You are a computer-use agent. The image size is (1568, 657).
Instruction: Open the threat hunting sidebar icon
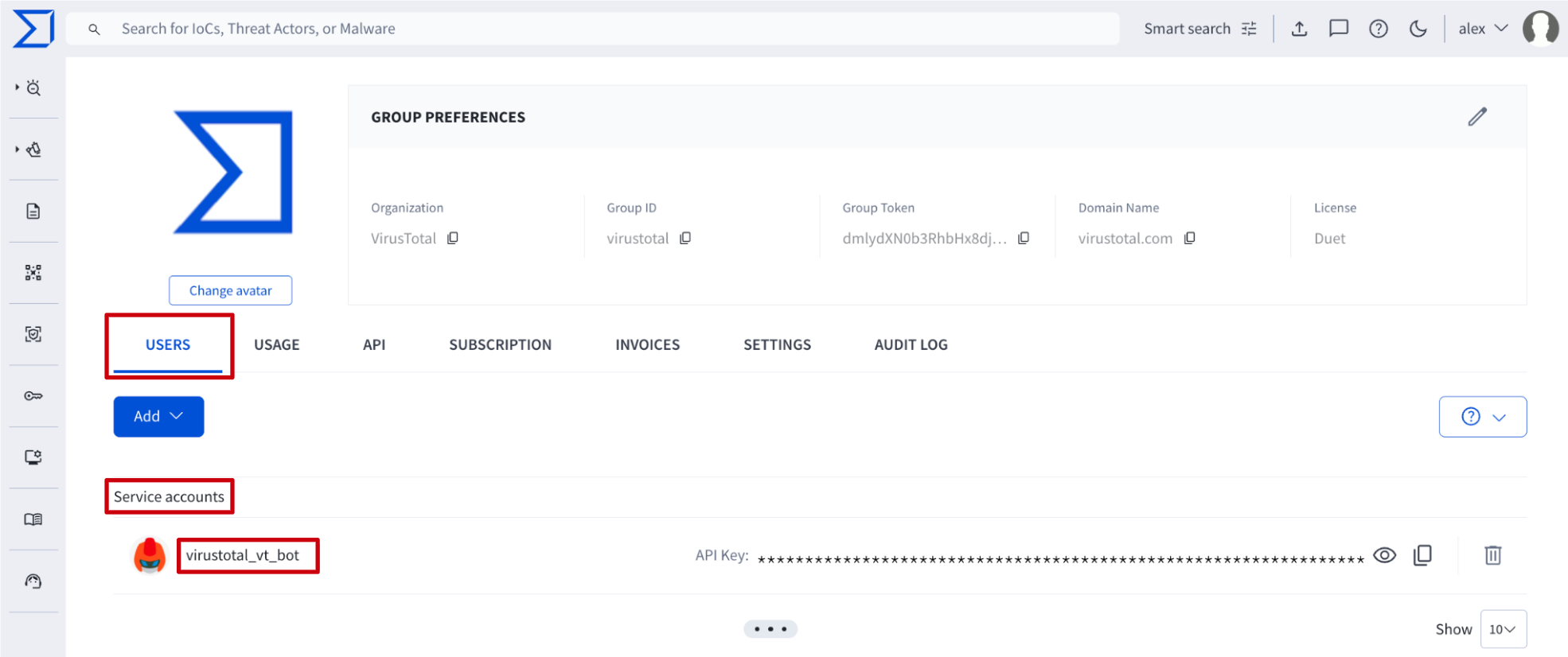pos(34,88)
